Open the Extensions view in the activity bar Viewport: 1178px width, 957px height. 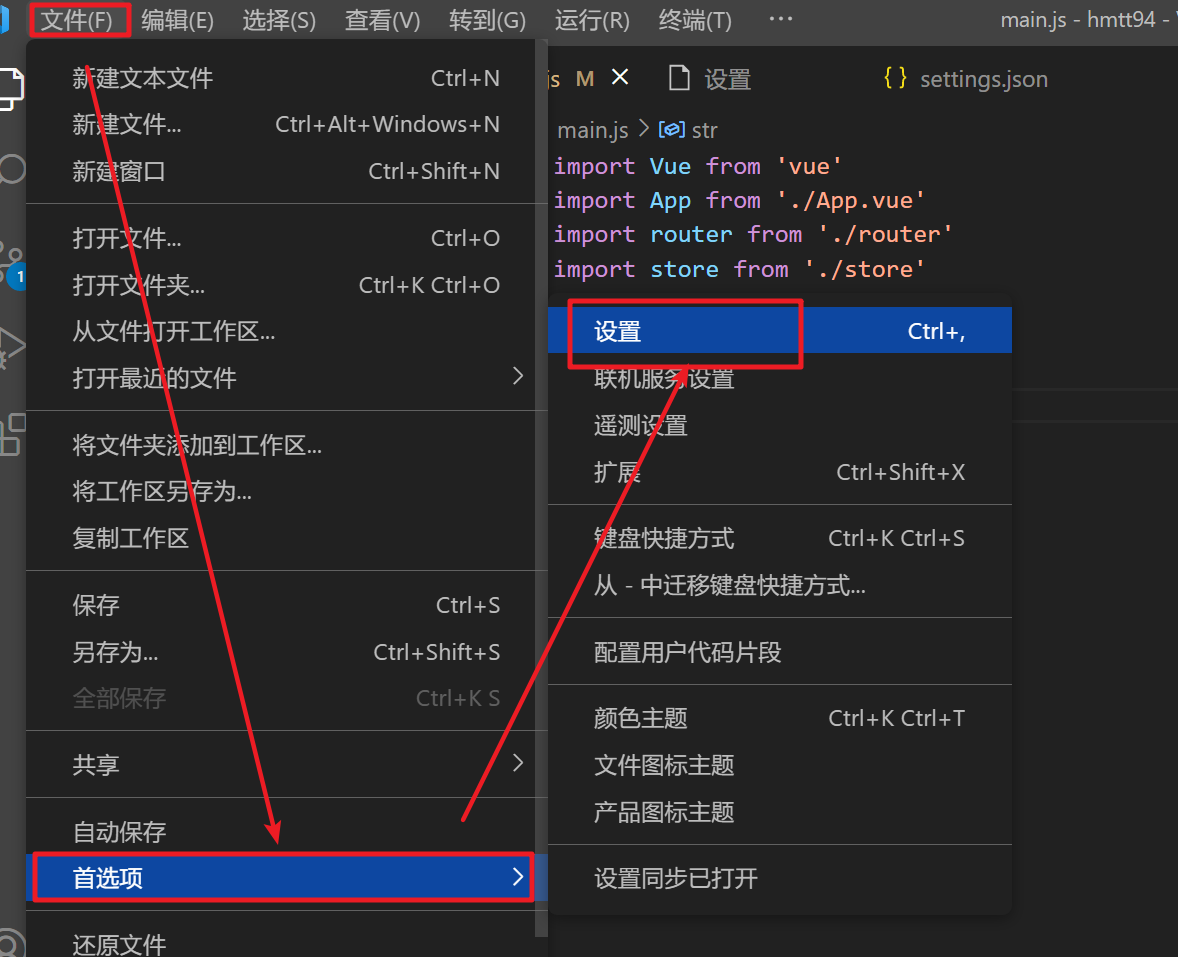pos(10,435)
